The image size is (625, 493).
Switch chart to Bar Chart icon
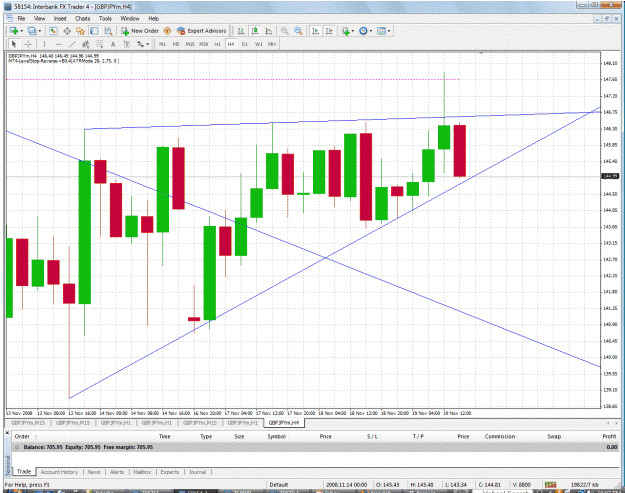241,31
